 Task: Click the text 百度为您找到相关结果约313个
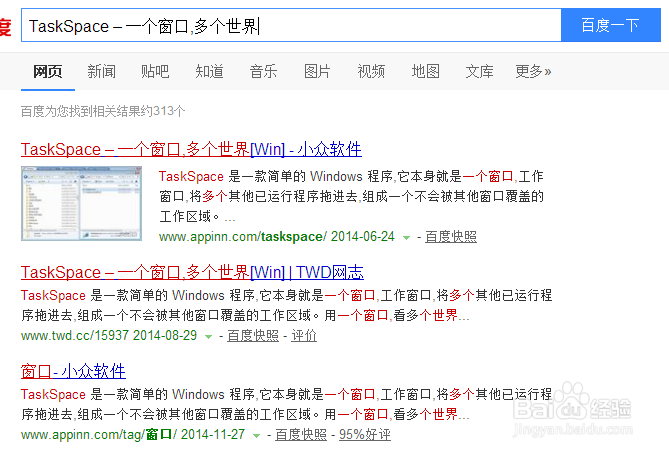pyautogui.click(x=103, y=111)
